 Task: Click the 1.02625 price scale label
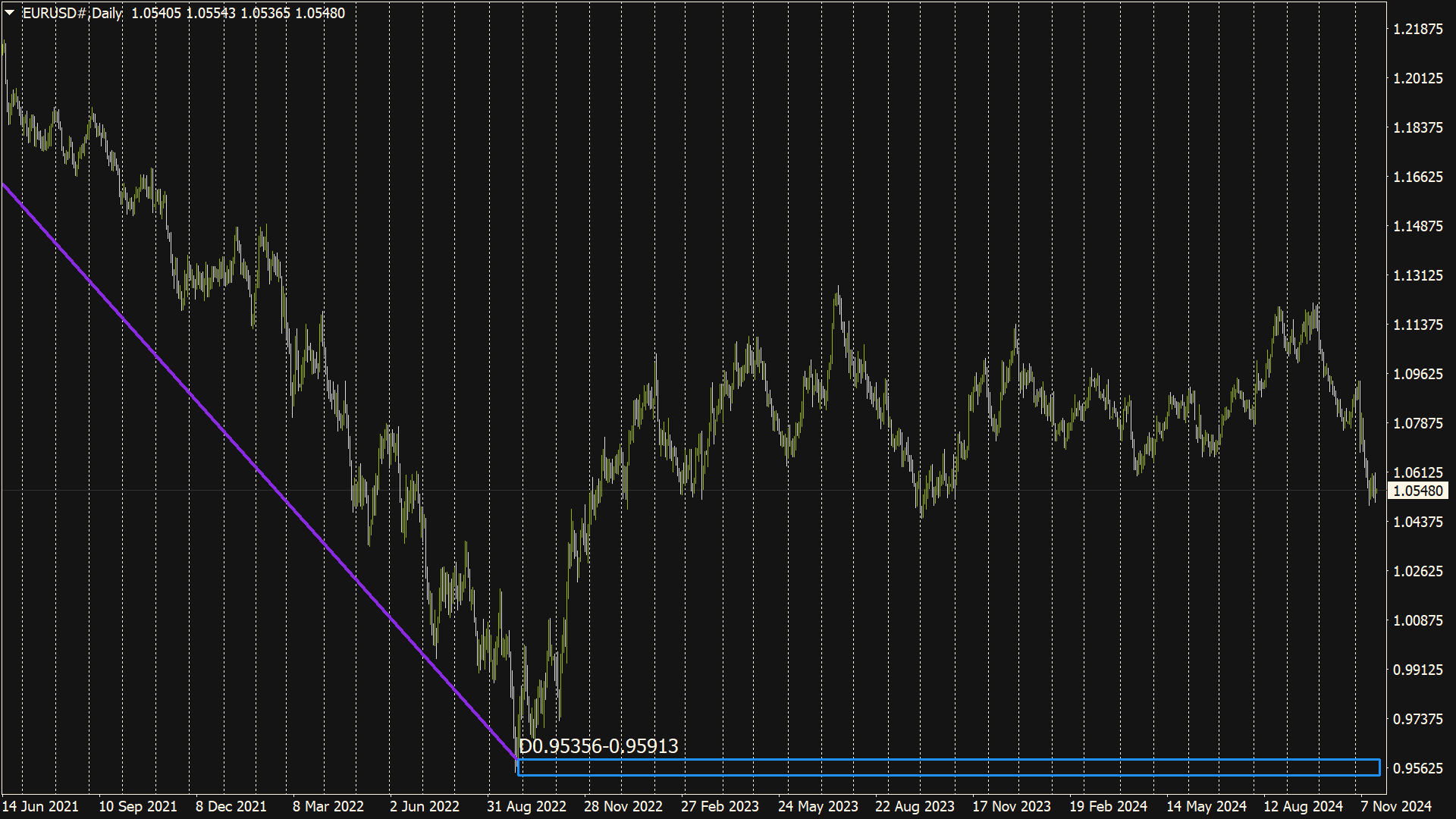[1417, 571]
